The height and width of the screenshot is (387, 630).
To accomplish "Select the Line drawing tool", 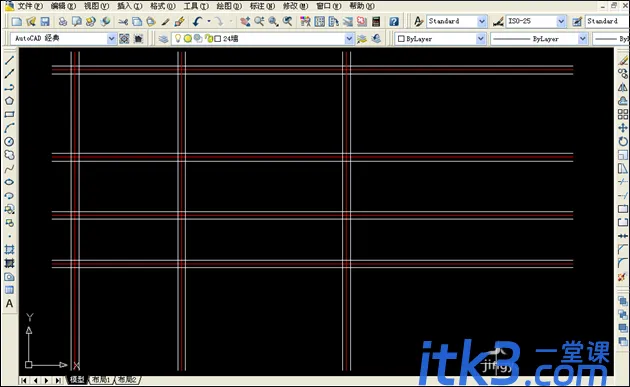I will [9, 60].
